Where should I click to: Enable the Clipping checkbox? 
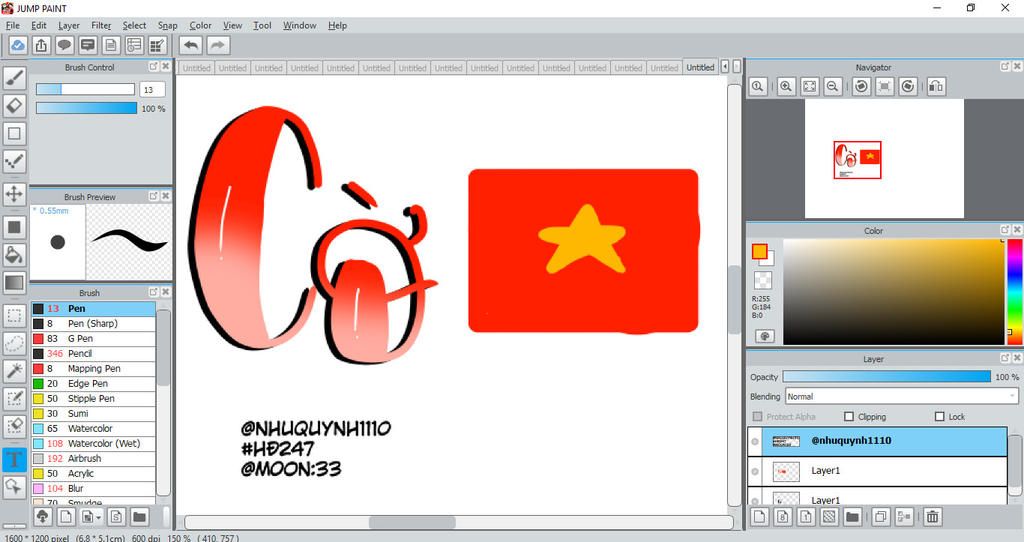click(849, 417)
